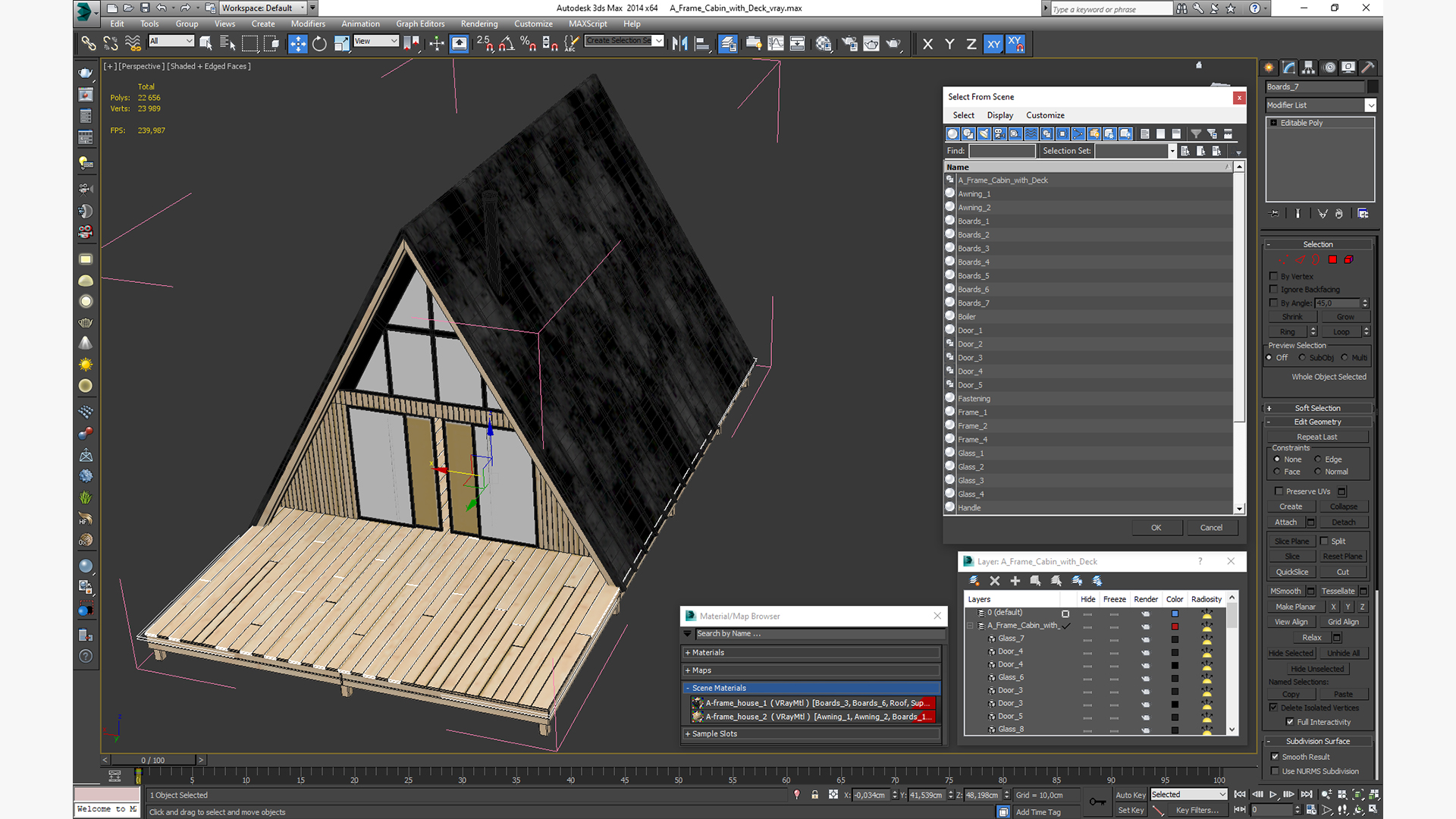Screen dimensions: 1456x819
Task: Click the Auto Key button
Action: (1131, 795)
